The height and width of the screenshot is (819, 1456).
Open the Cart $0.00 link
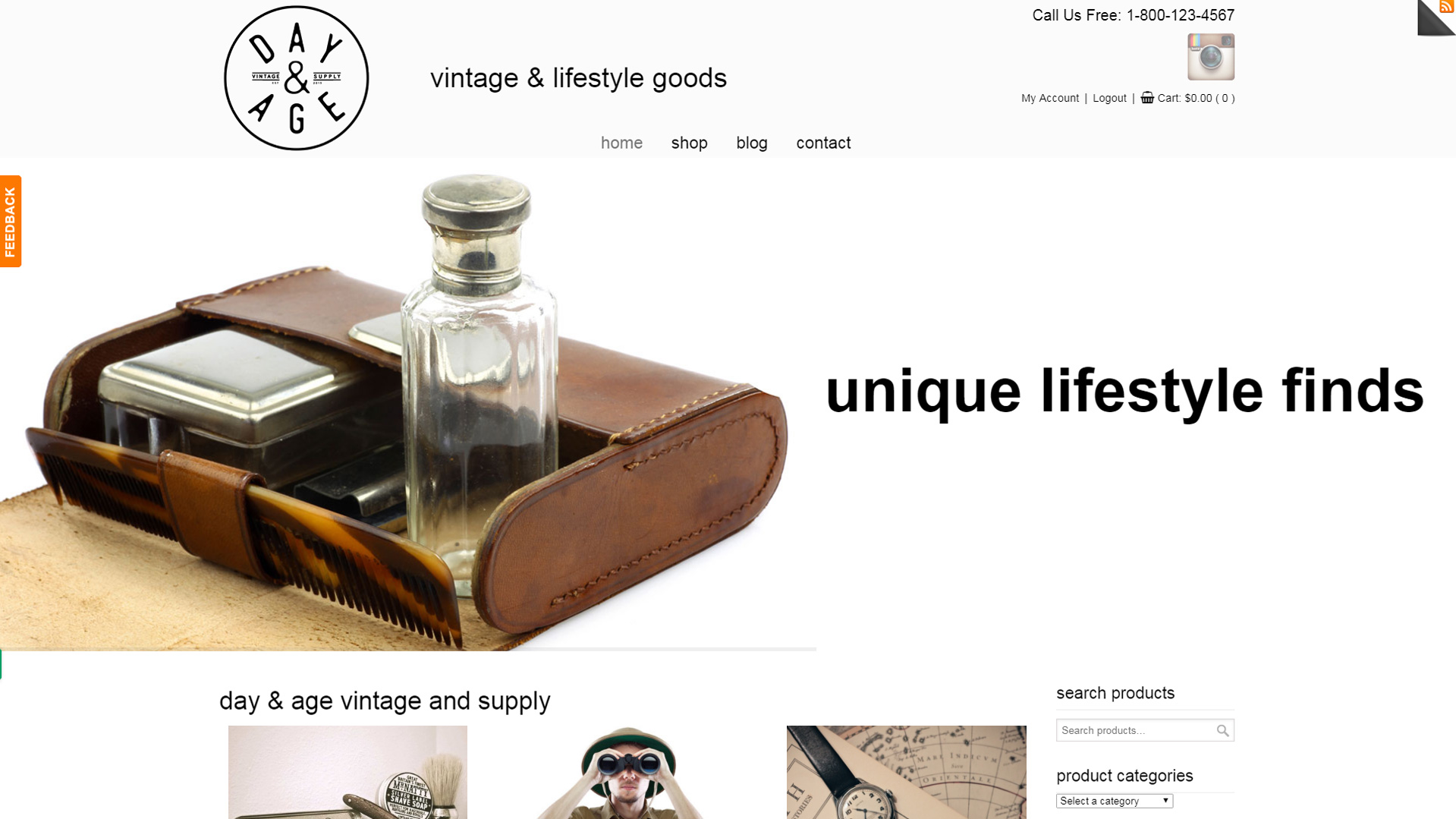tap(1196, 98)
